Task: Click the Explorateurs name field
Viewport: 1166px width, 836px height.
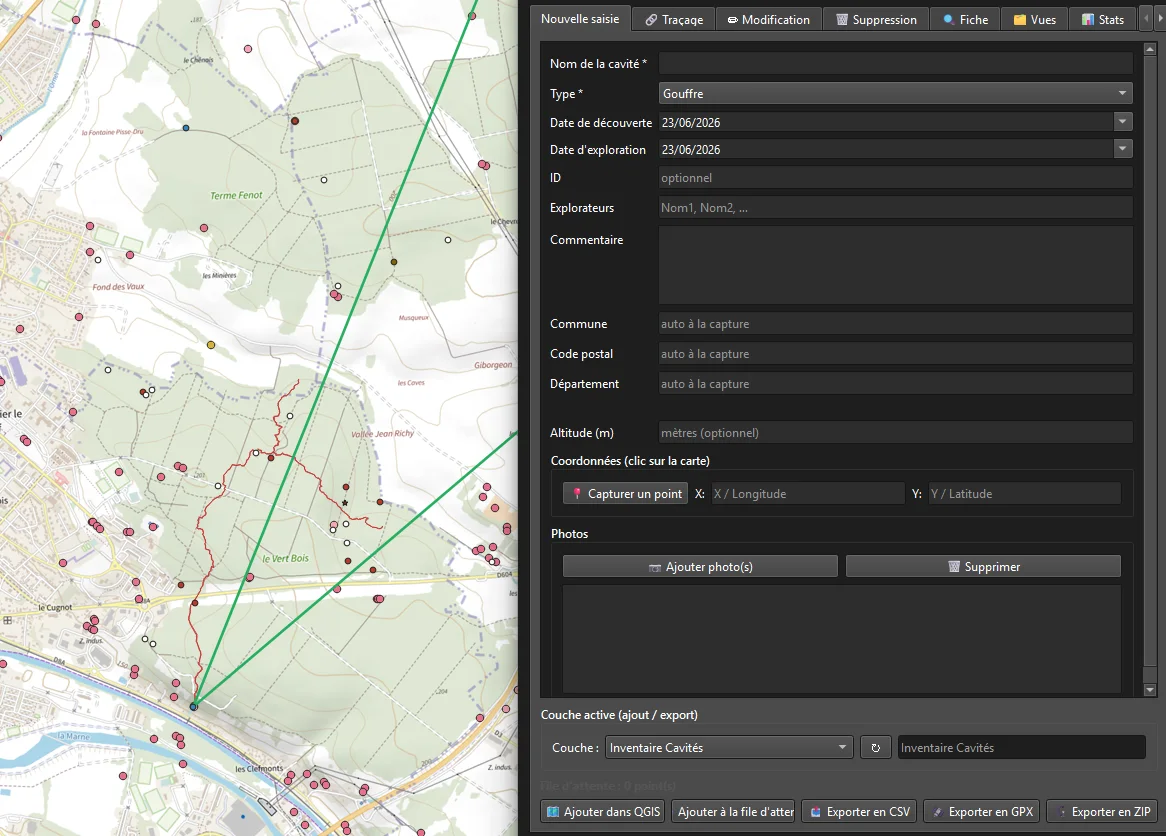Action: click(x=895, y=208)
